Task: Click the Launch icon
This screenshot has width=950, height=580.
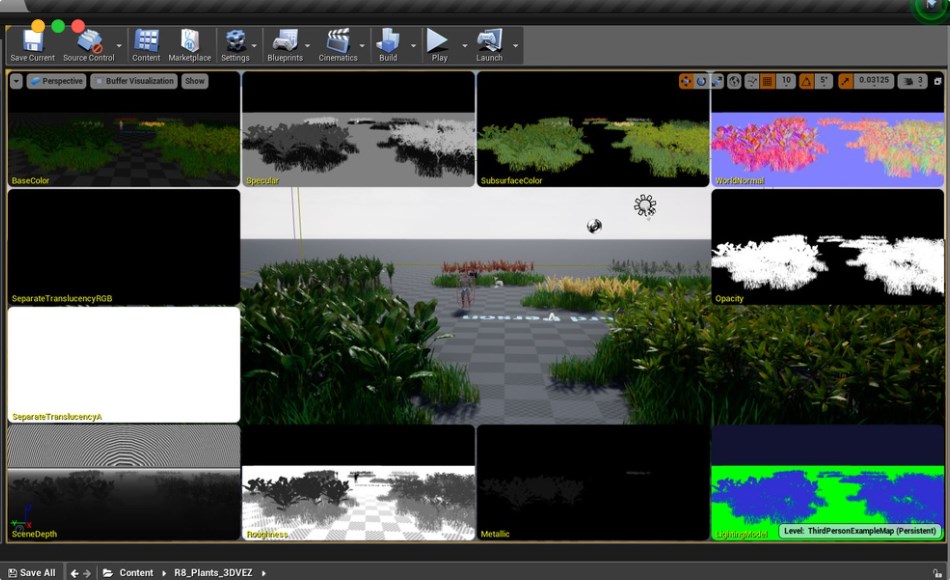Action: (489, 40)
